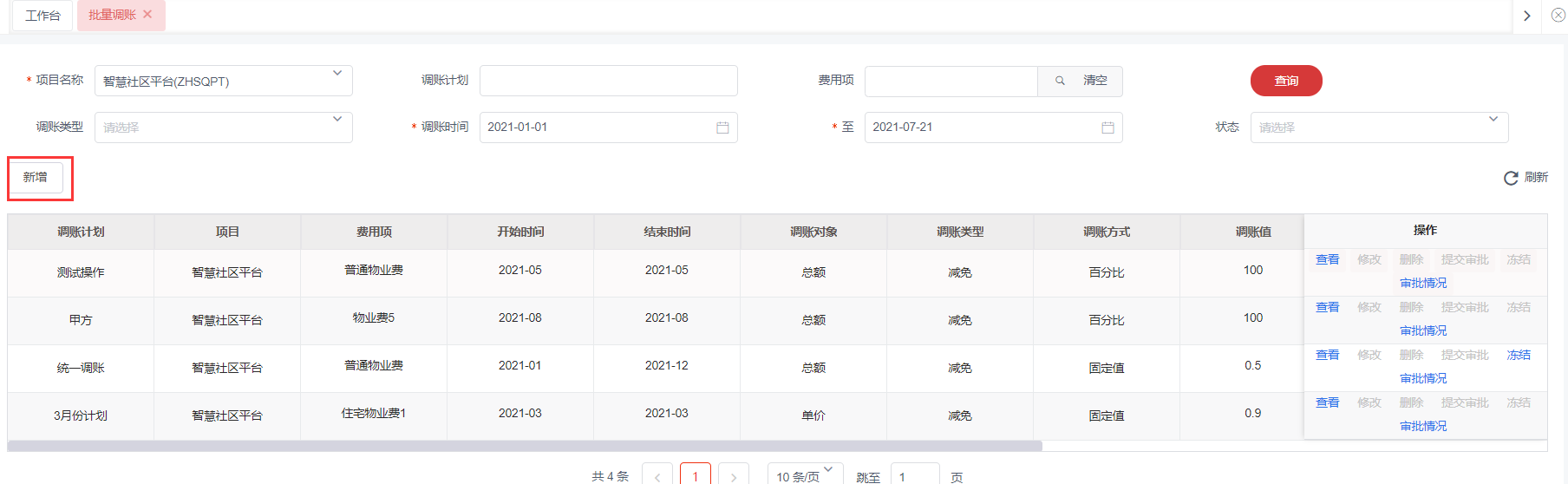
Task: Click the circled X icon at the top right
Action: (1558, 15)
